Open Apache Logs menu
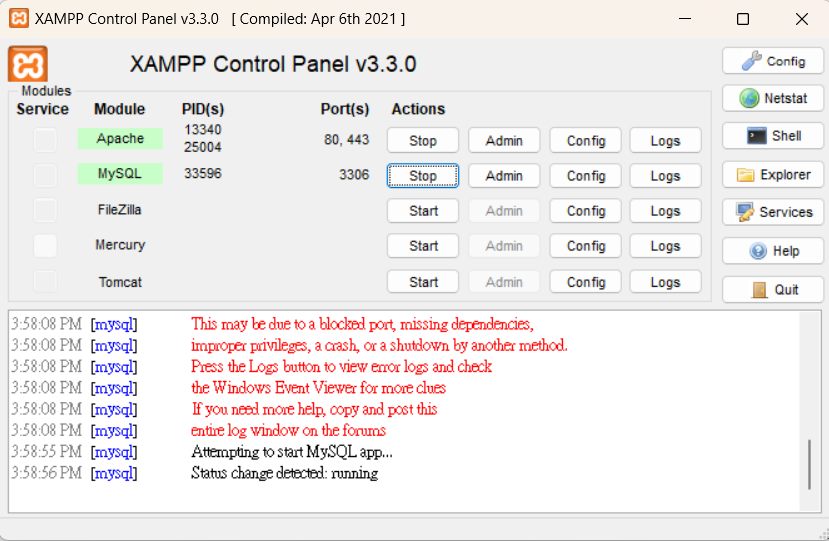 click(x=666, y=141)
